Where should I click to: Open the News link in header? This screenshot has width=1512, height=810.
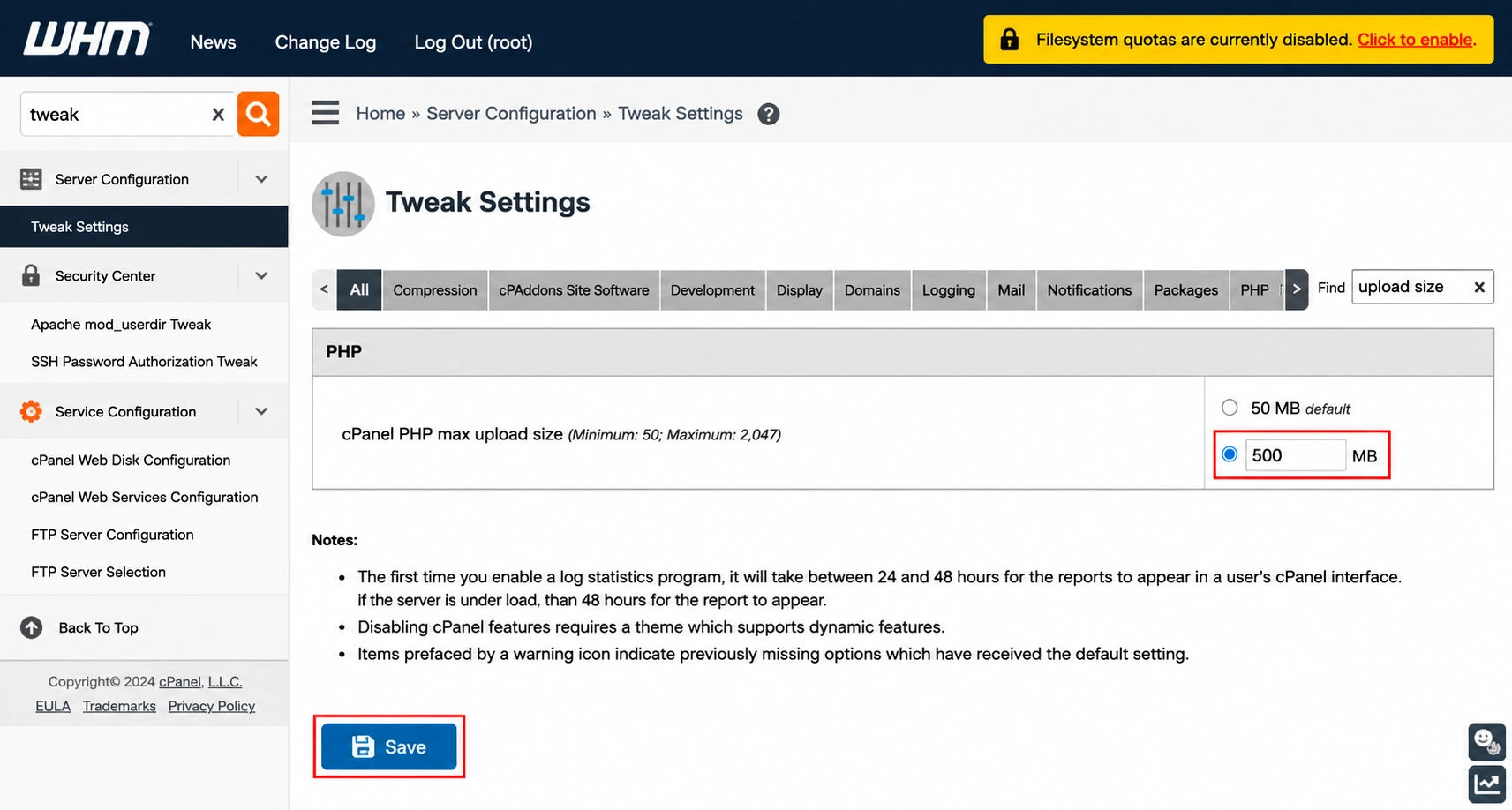coord(213,42)
